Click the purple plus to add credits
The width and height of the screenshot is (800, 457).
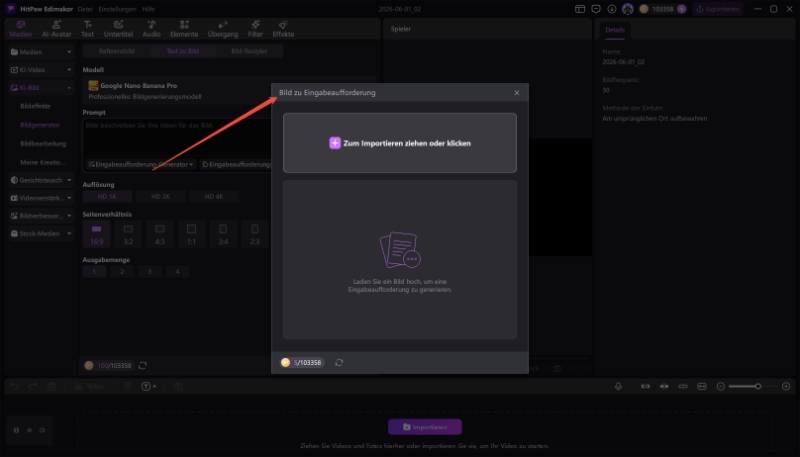point(682,9)
